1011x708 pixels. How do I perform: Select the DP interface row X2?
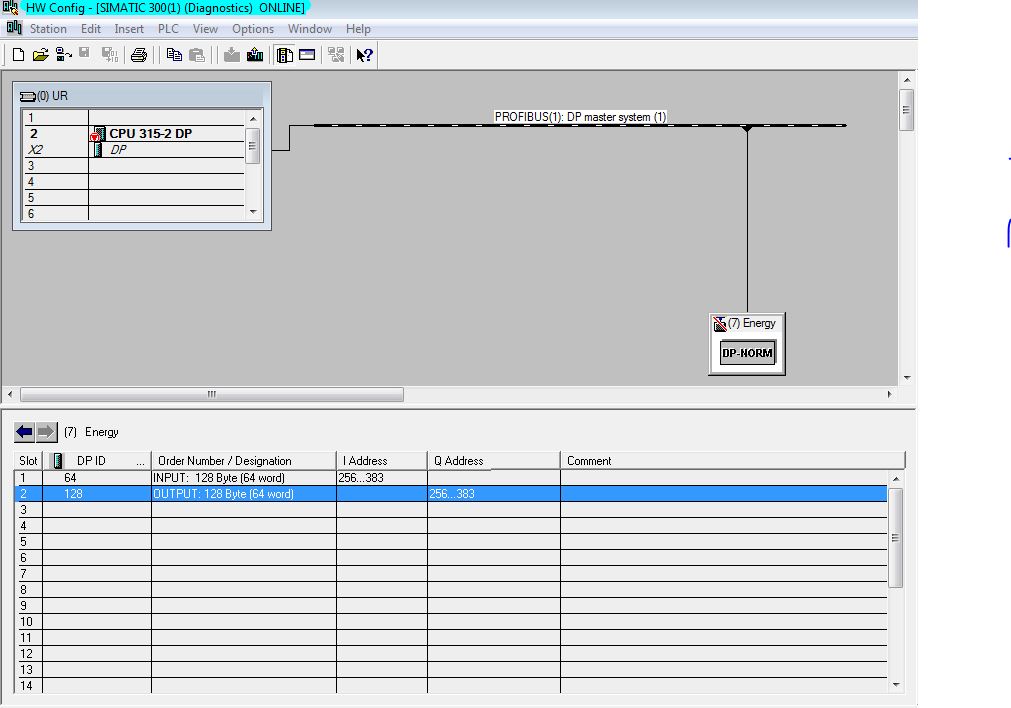118,150
